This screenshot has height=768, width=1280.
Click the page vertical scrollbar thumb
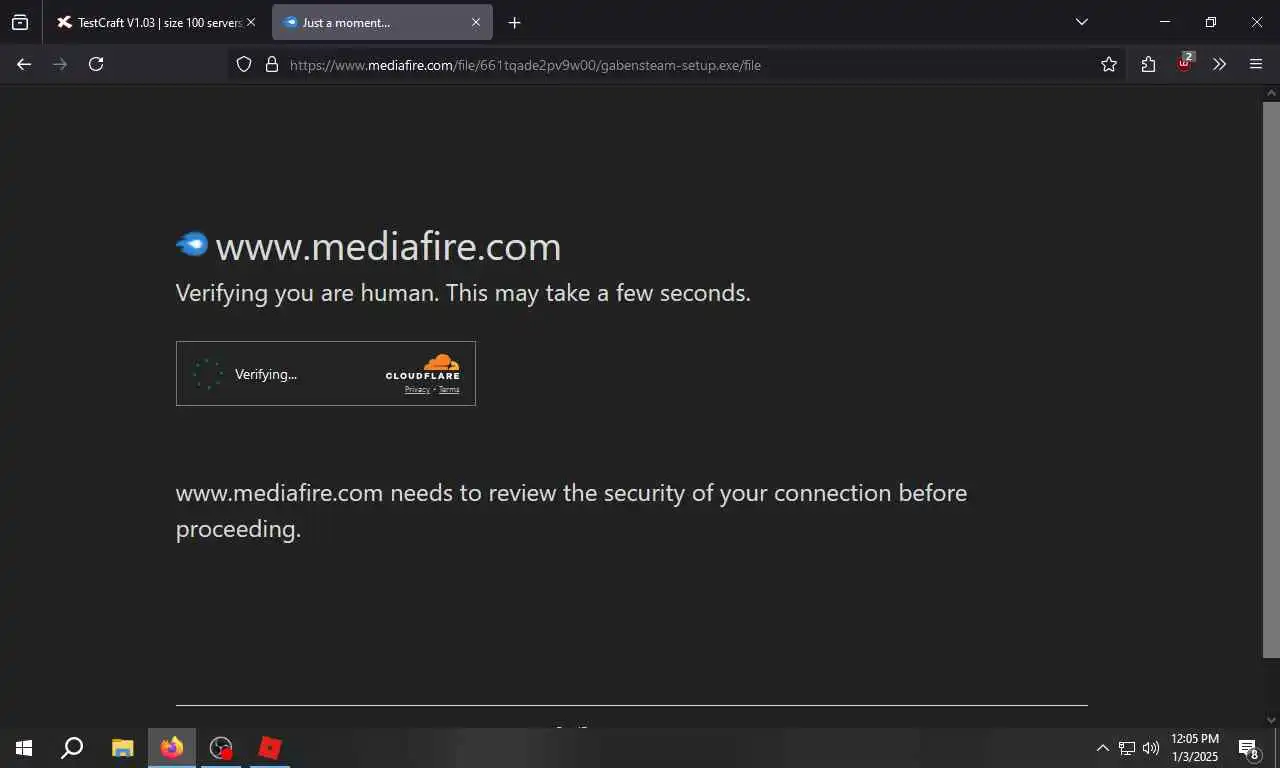1271,379
